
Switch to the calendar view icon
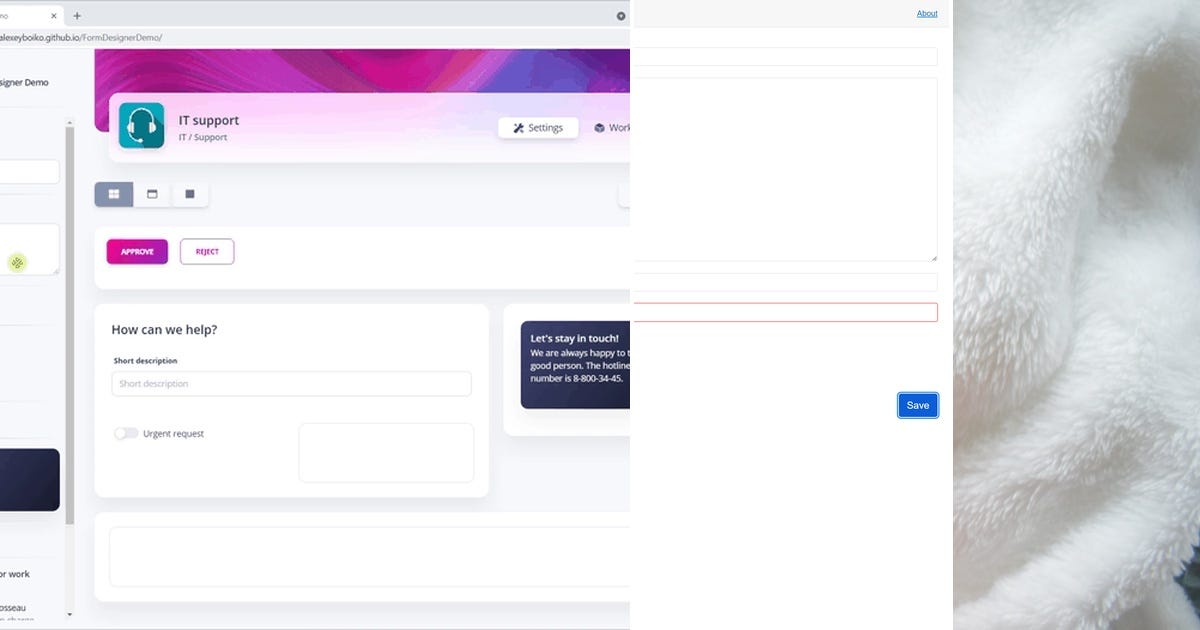point(152,194)
